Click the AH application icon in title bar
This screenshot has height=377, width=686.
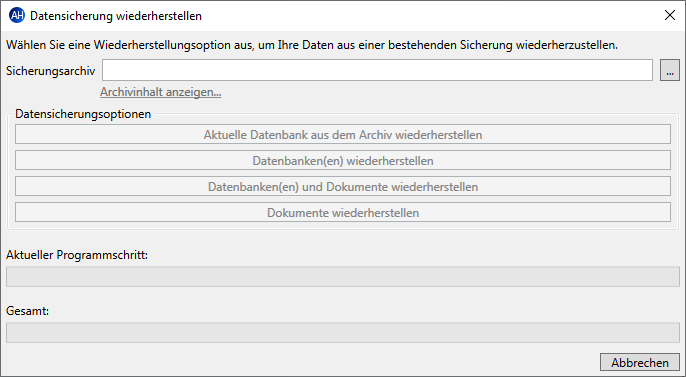(17, 16)
